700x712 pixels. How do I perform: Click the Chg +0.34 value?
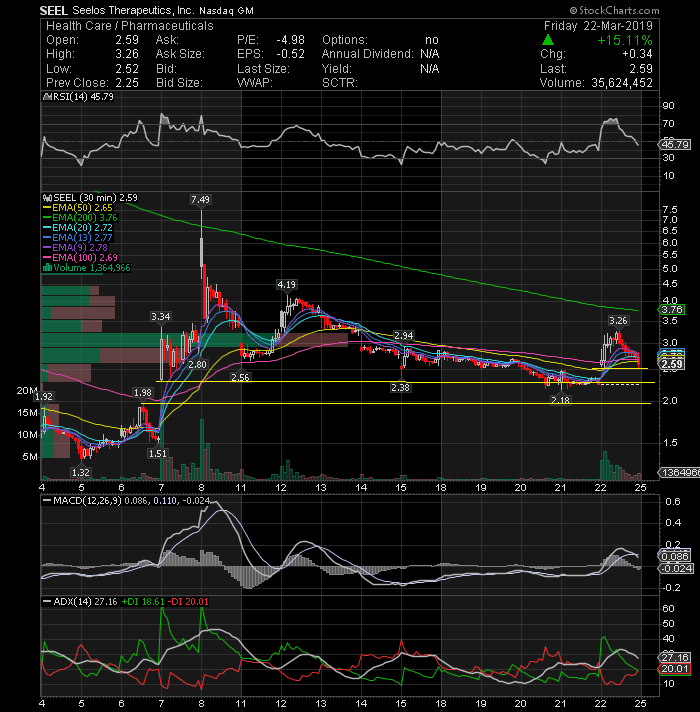637,54
